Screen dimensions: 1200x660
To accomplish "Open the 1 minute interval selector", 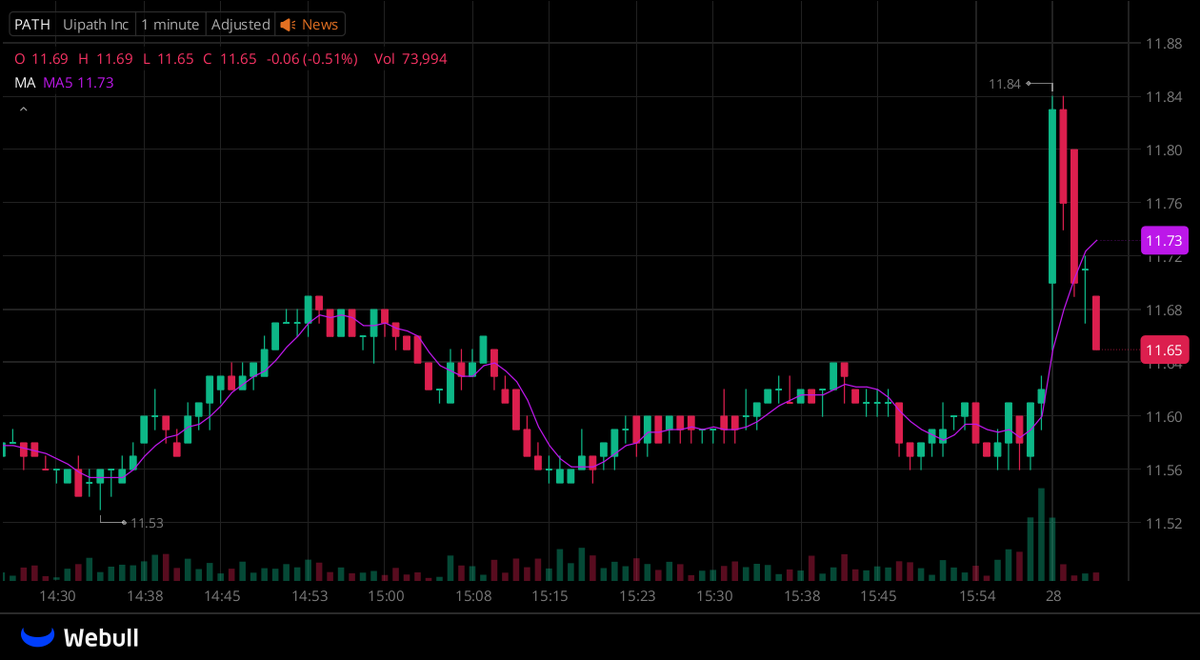I will point(170,24).
